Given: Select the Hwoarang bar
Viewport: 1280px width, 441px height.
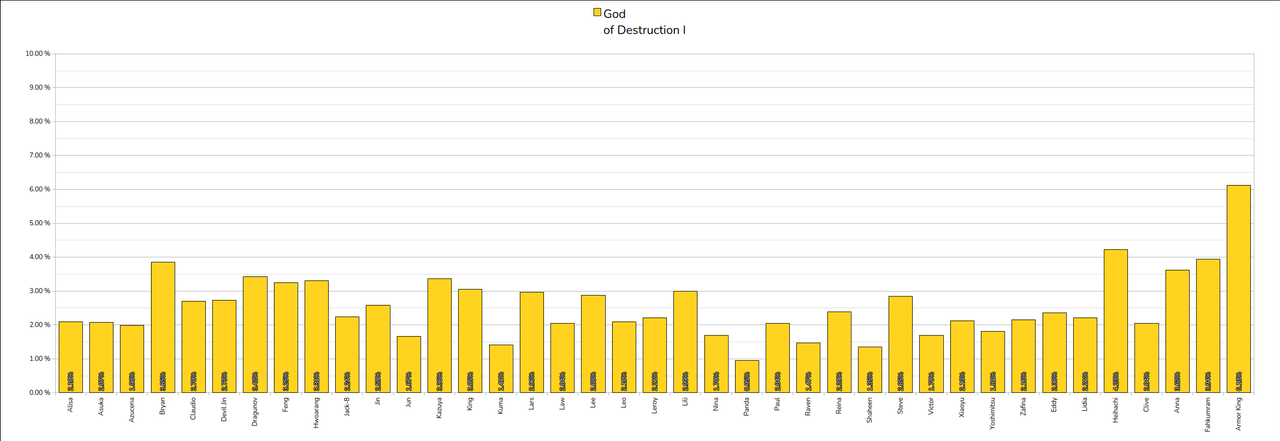Looking at the screenshot, I should pos(316,337).
